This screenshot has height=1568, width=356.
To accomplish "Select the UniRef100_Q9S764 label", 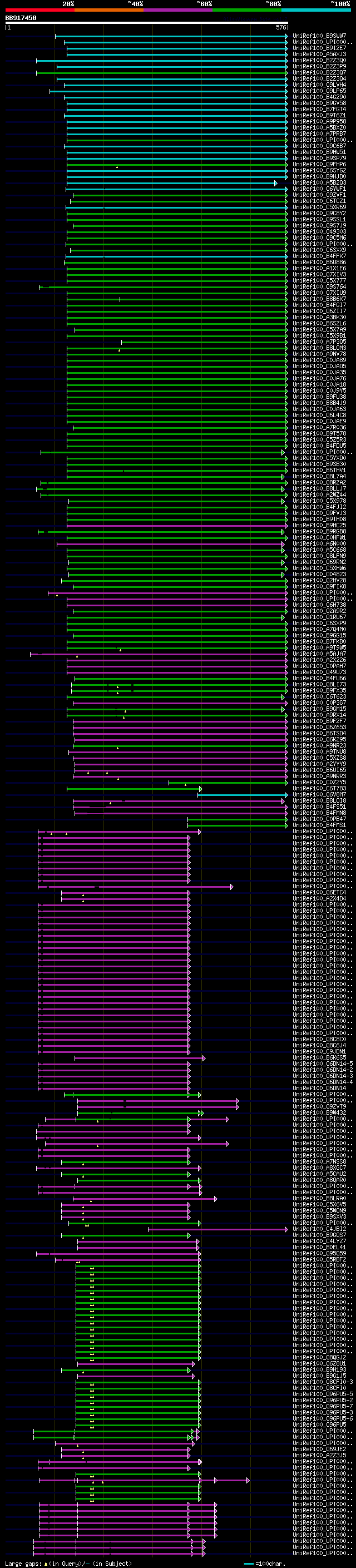I will point(319,286).
